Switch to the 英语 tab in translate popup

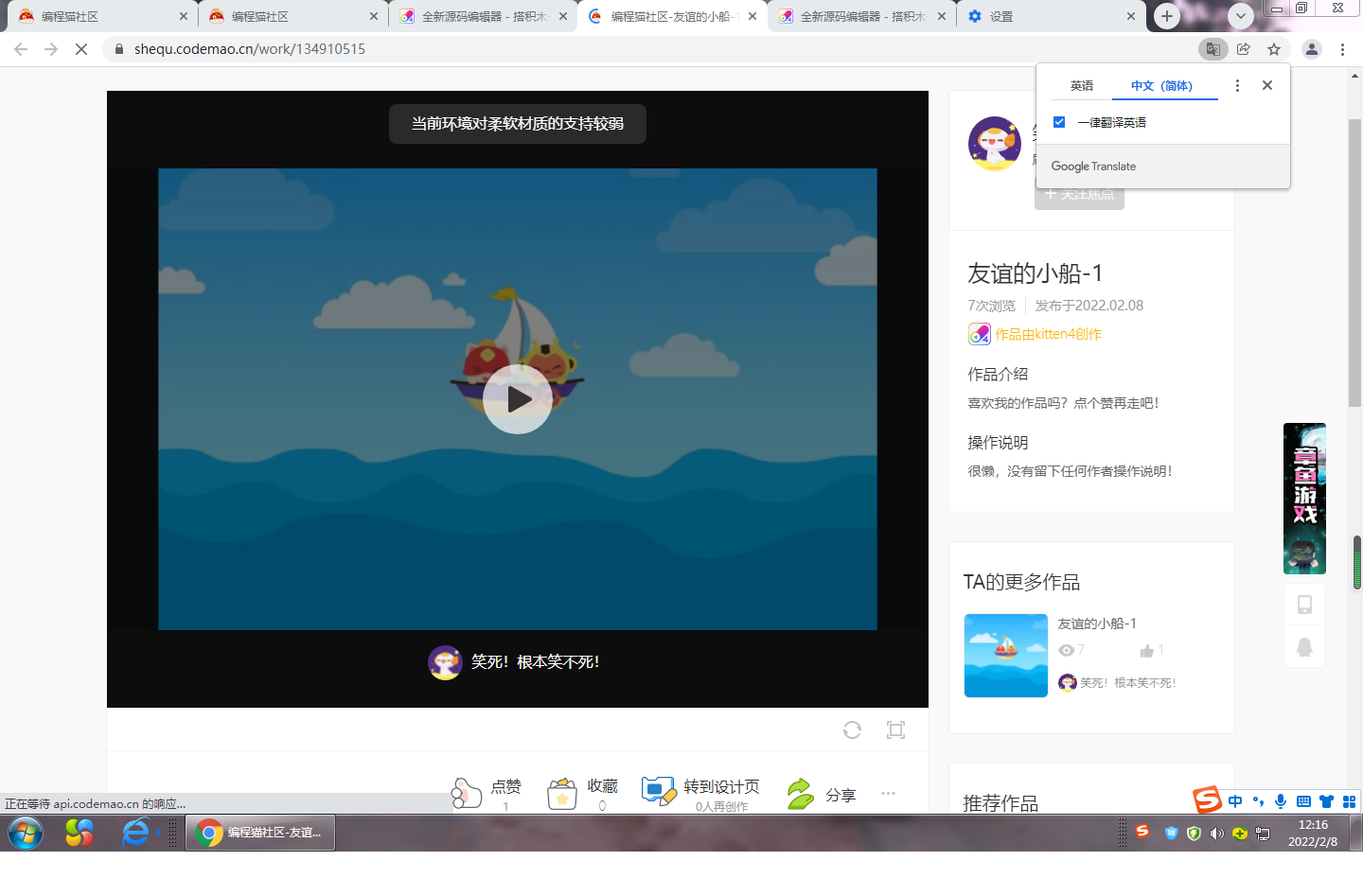point(1082,85)
